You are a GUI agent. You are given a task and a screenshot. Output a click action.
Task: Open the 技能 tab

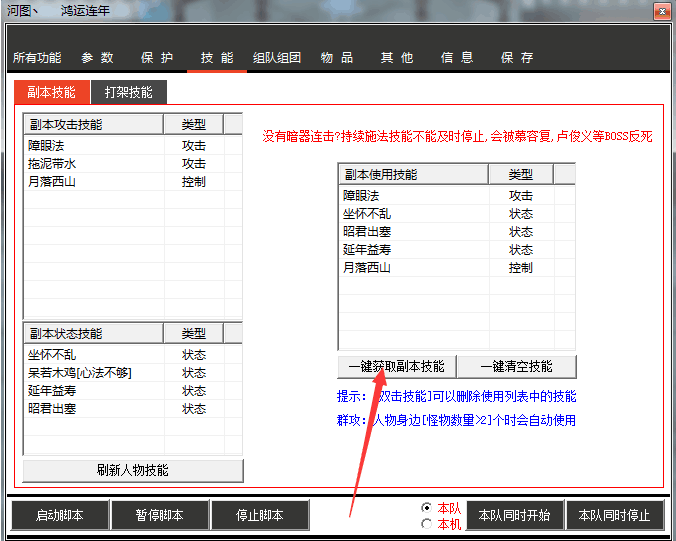click(x=216, y=58)
